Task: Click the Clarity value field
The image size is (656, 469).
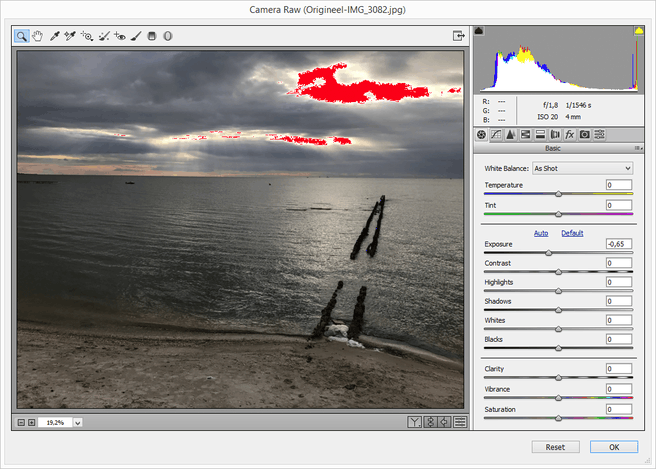Action: pos(619,369)
